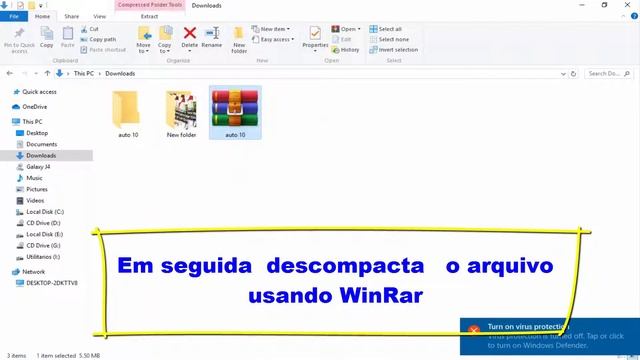Open the Move to dropdown

[x=143, y=40]
